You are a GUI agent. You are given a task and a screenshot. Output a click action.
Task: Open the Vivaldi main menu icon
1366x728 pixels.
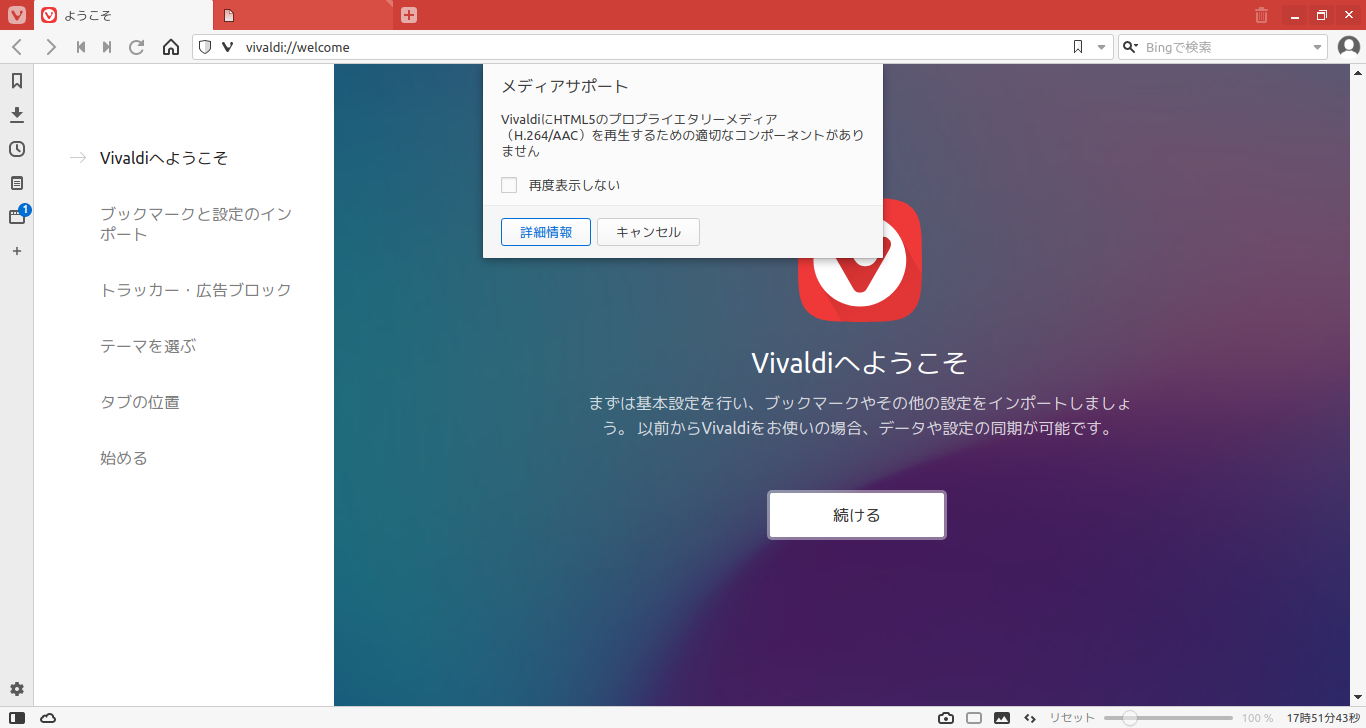pyautogui.click(x=16, y=15)
